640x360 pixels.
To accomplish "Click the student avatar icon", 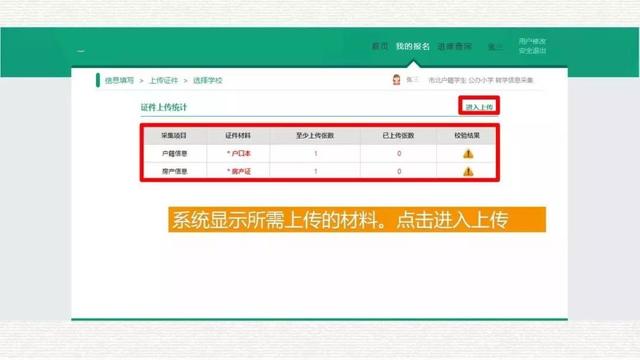I will point(396,80).
